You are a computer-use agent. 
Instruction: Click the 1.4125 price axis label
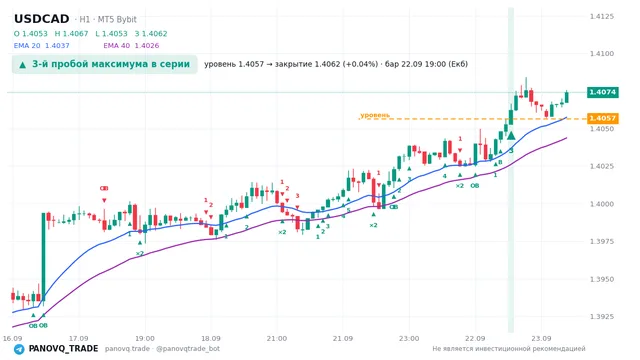(x=602, y=17)
